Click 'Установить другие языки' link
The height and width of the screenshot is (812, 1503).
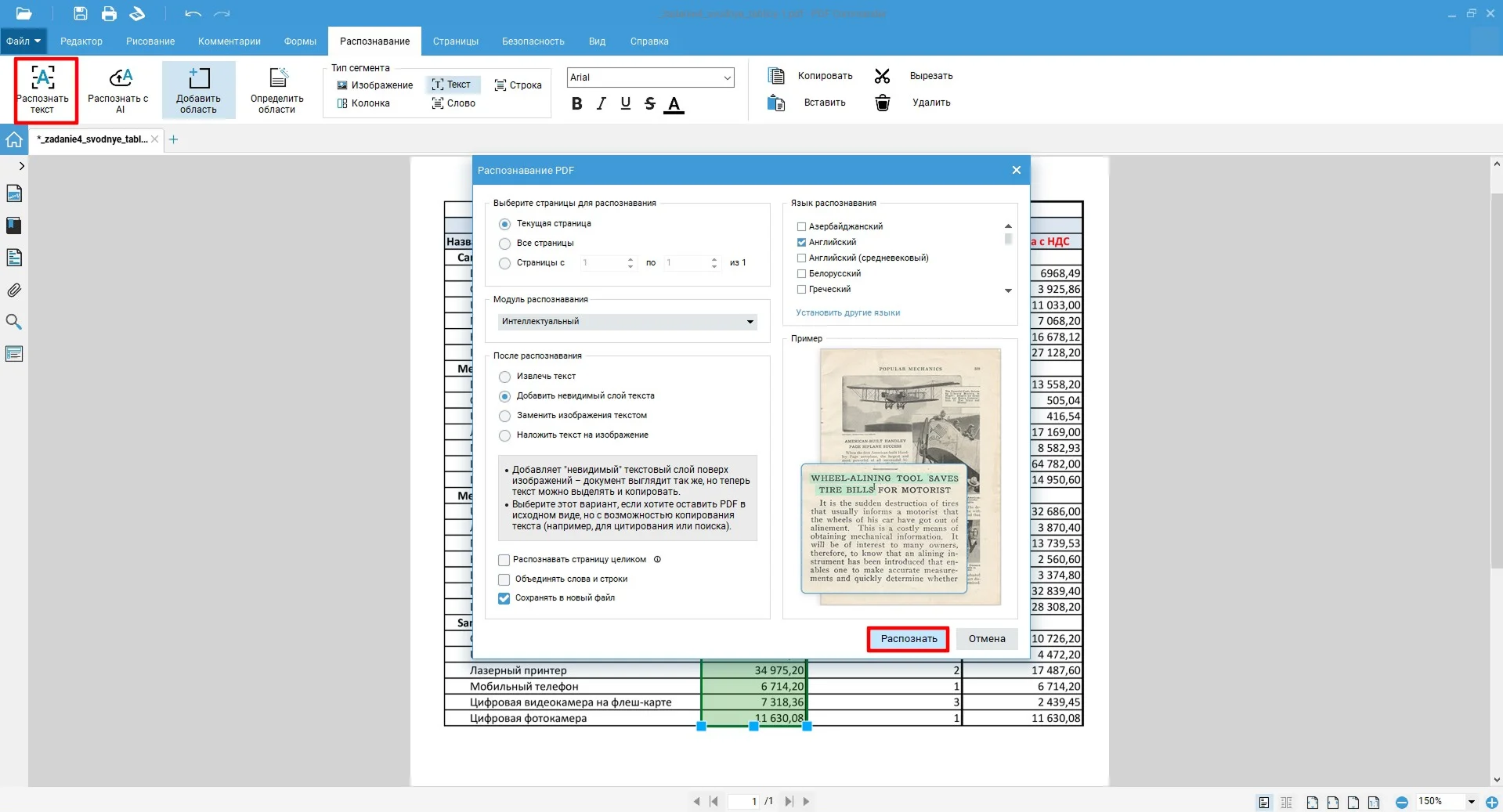click(847, 313)
